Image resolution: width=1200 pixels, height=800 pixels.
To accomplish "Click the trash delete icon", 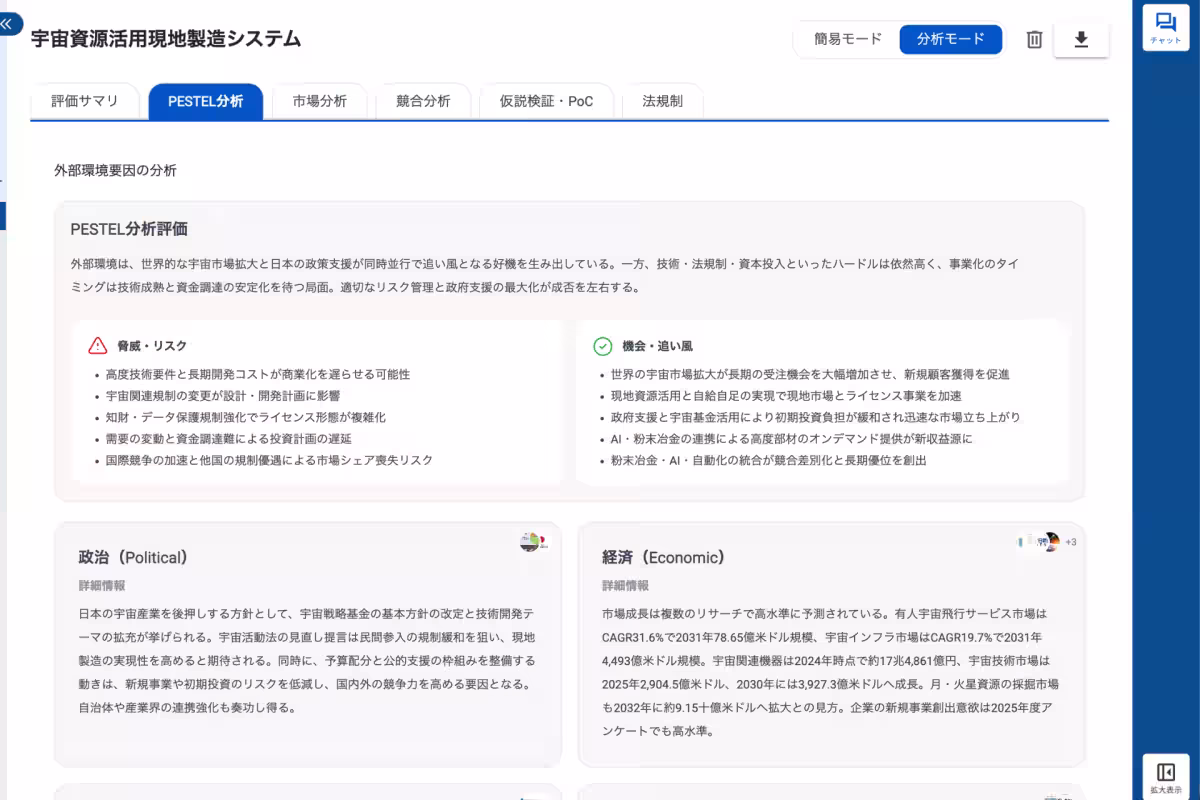I will (x=1033, y=40).
